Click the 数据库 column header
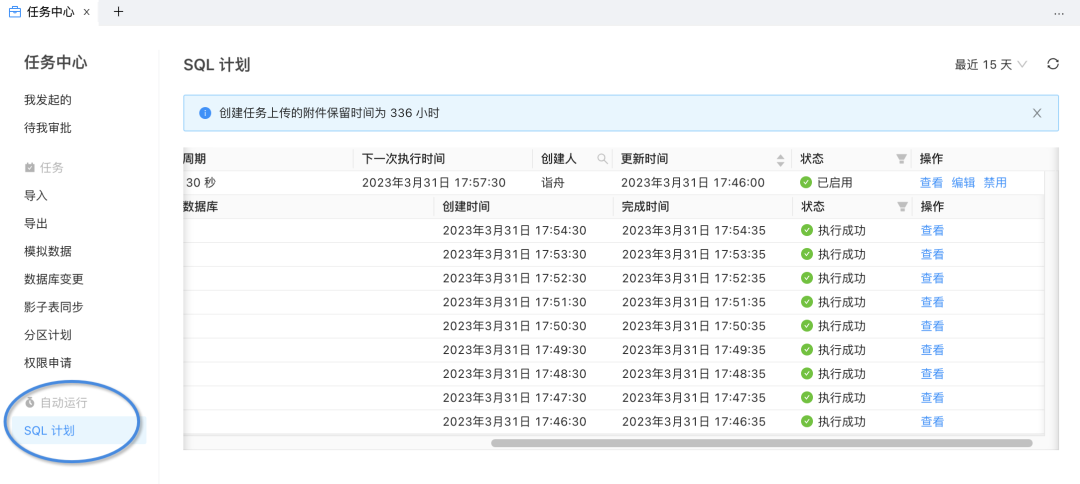Image resolution: width=1080 pixels, height=484 pixels. pyautogui.click(x=200, y=207)
